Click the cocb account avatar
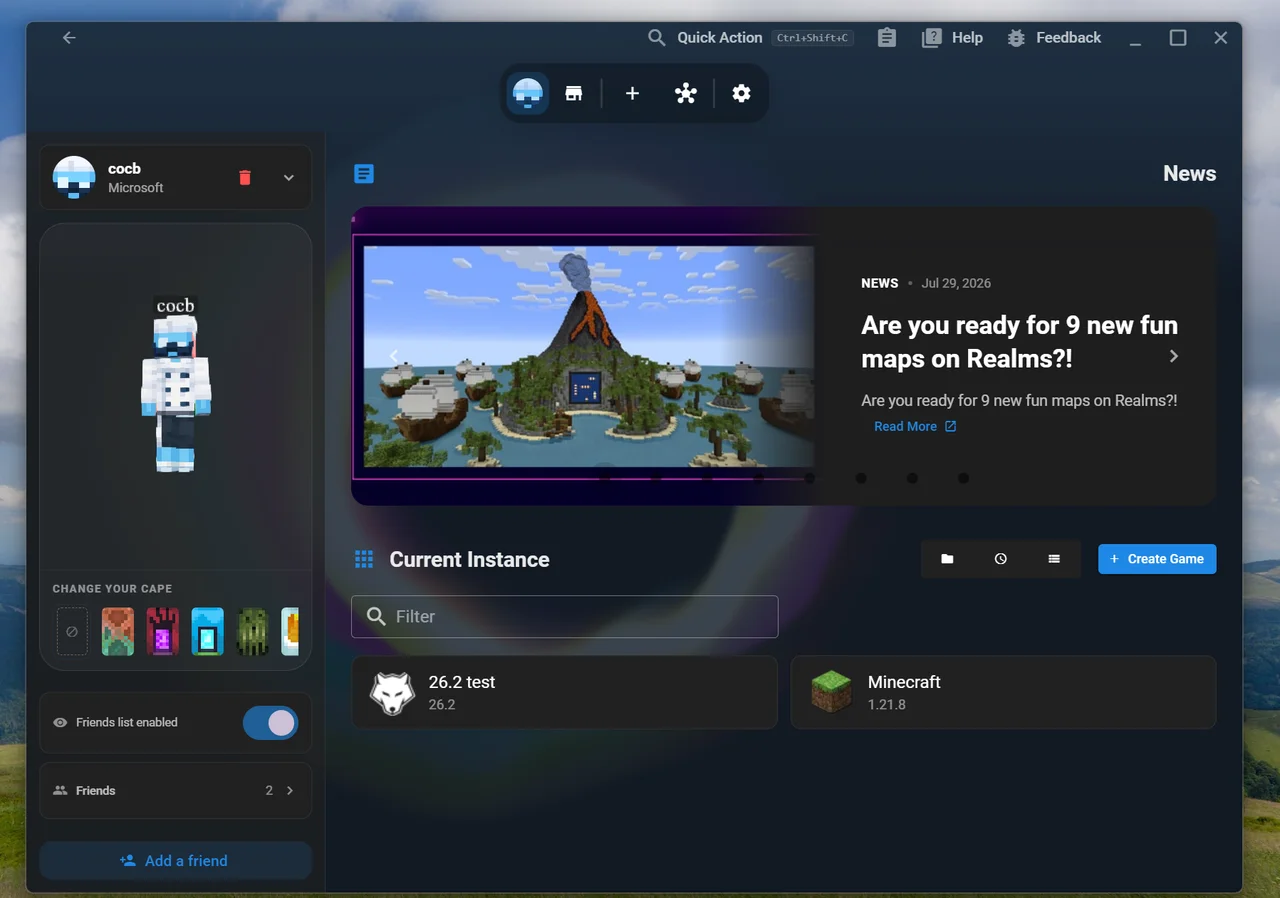 [x=74, y=177]
